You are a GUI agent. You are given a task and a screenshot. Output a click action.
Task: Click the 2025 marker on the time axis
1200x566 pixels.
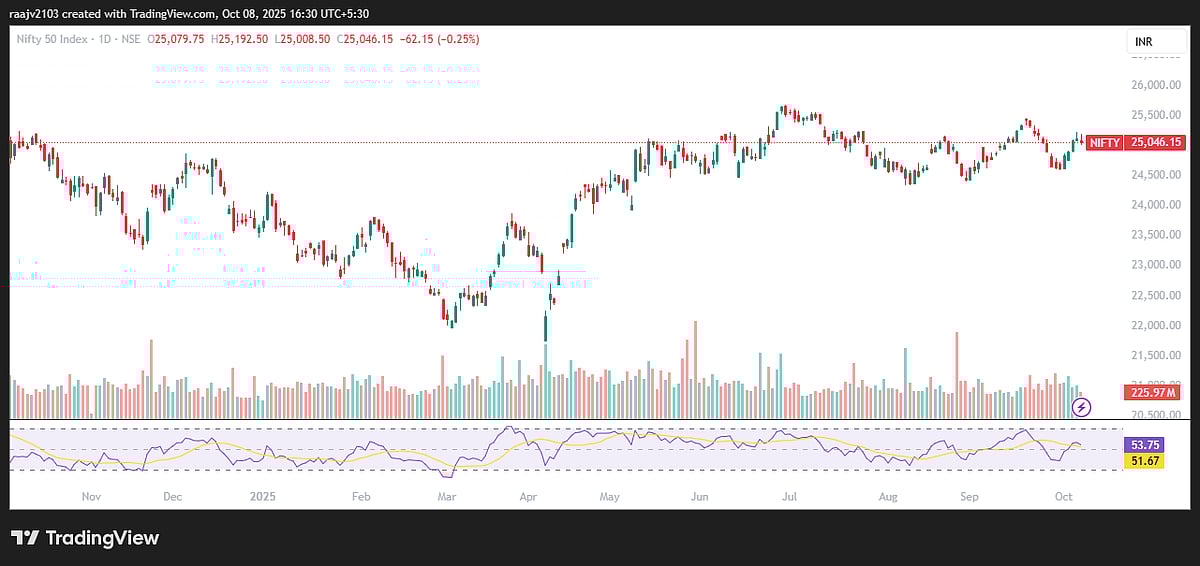click(262, 496)
